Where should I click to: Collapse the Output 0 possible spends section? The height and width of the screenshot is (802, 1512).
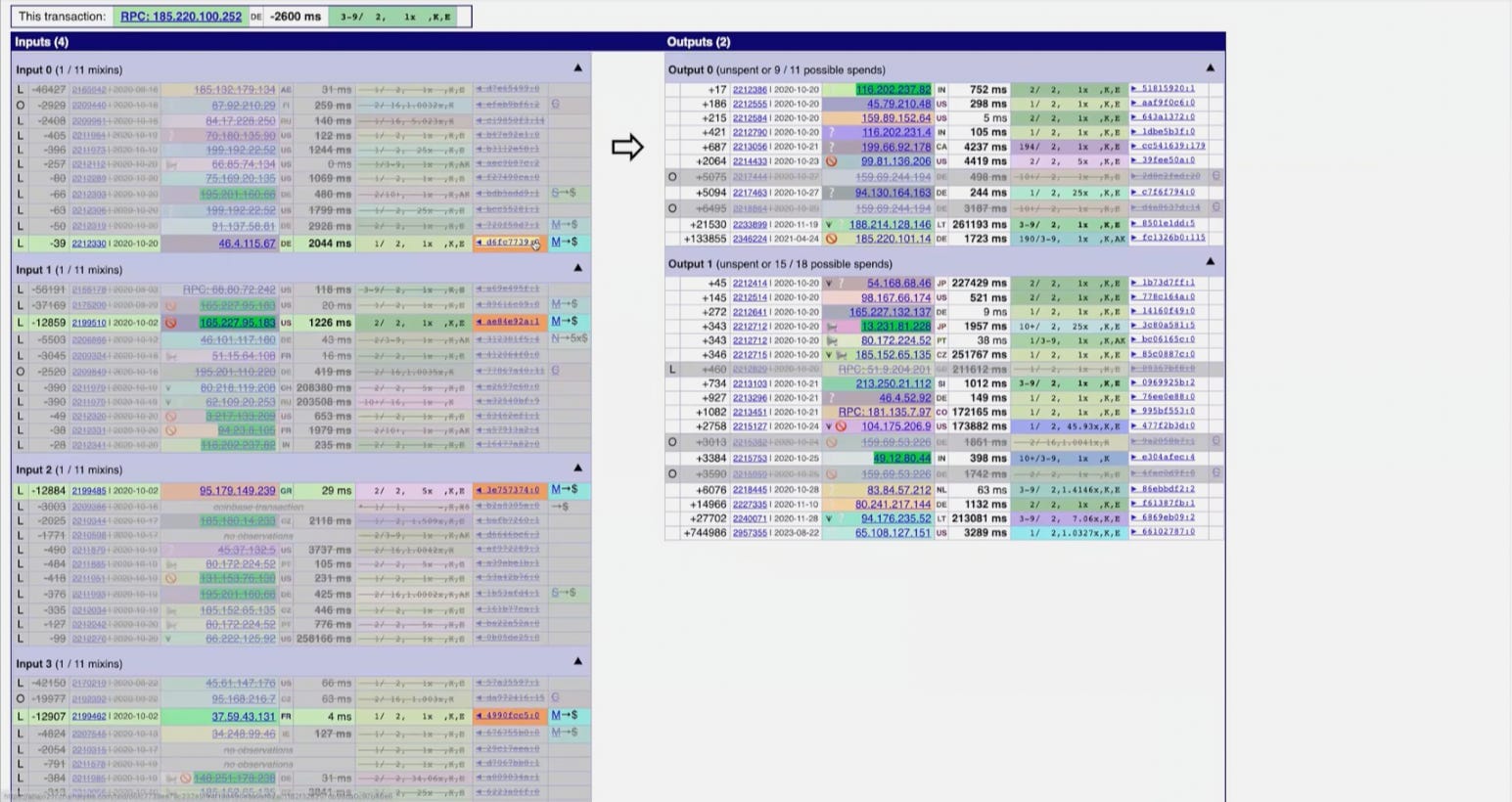point(1211,68)
